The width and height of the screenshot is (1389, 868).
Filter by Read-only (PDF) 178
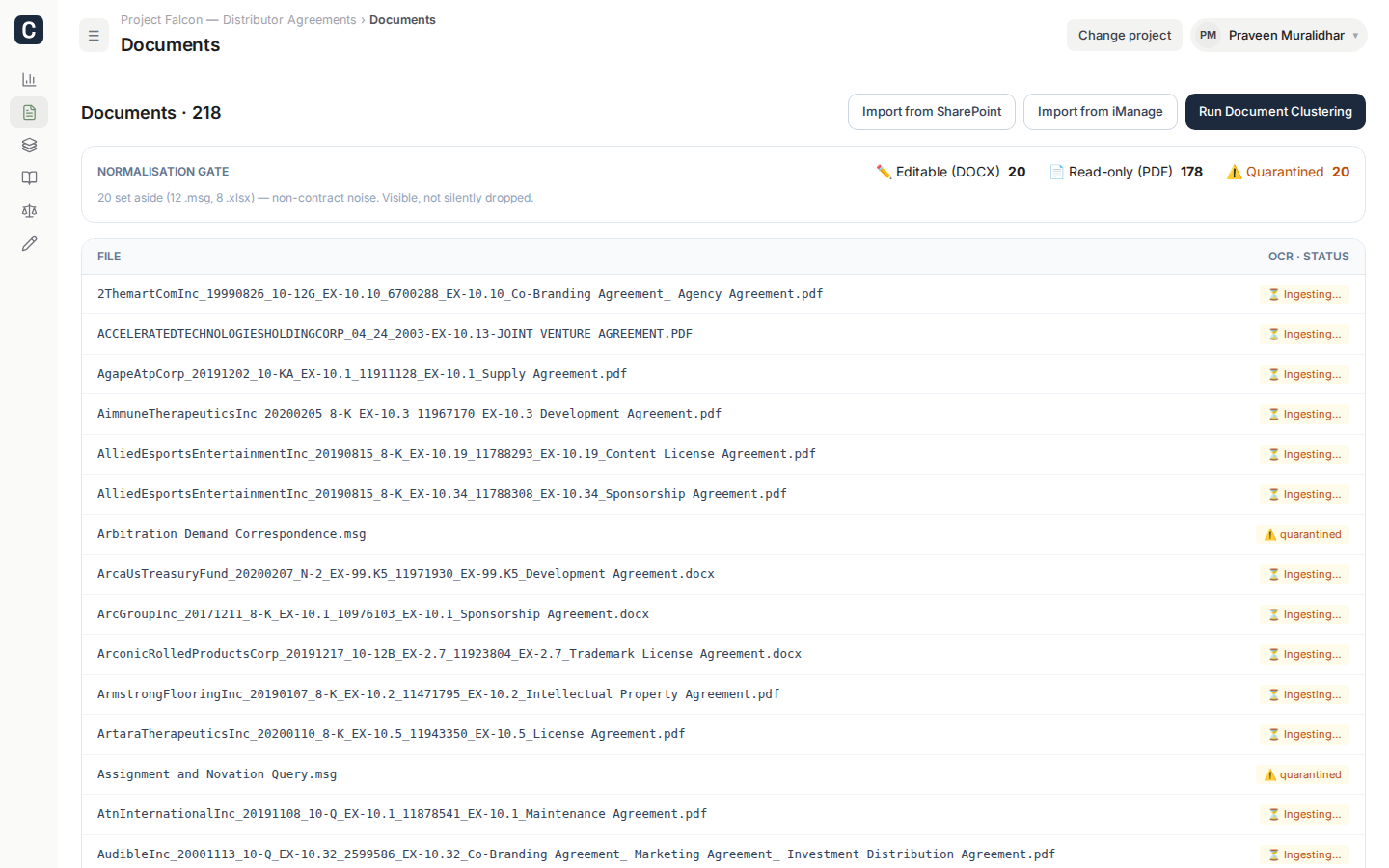[1126, 172]
